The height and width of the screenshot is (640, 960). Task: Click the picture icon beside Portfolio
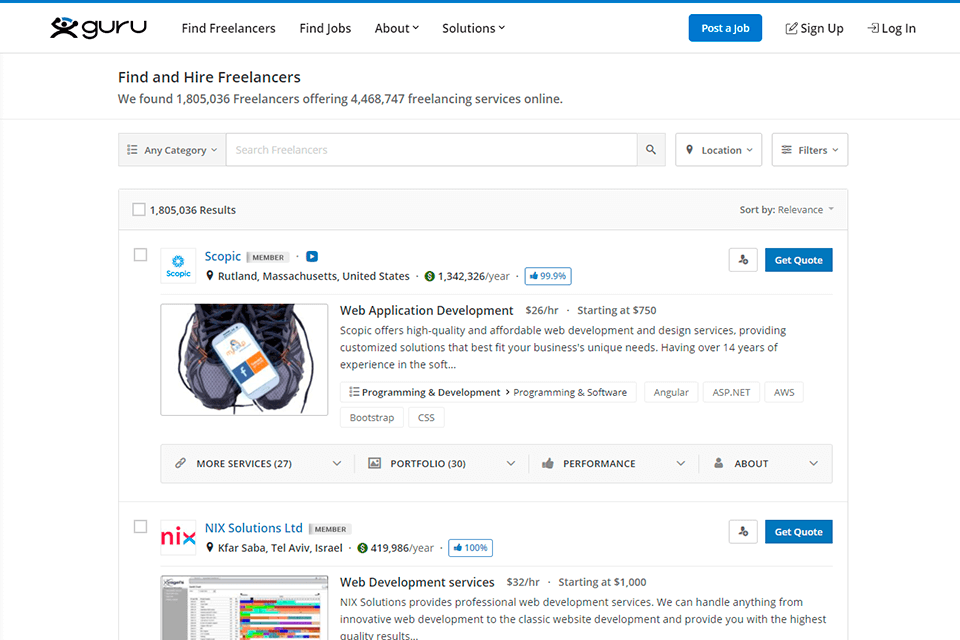[x=374, y=463]
